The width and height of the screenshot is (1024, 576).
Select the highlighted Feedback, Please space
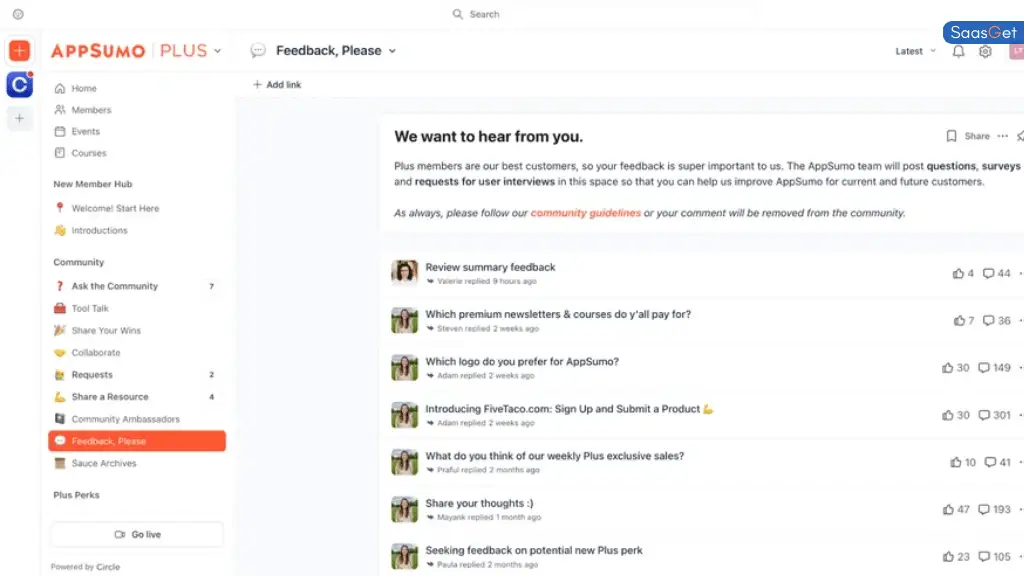[x=137, y=441]
